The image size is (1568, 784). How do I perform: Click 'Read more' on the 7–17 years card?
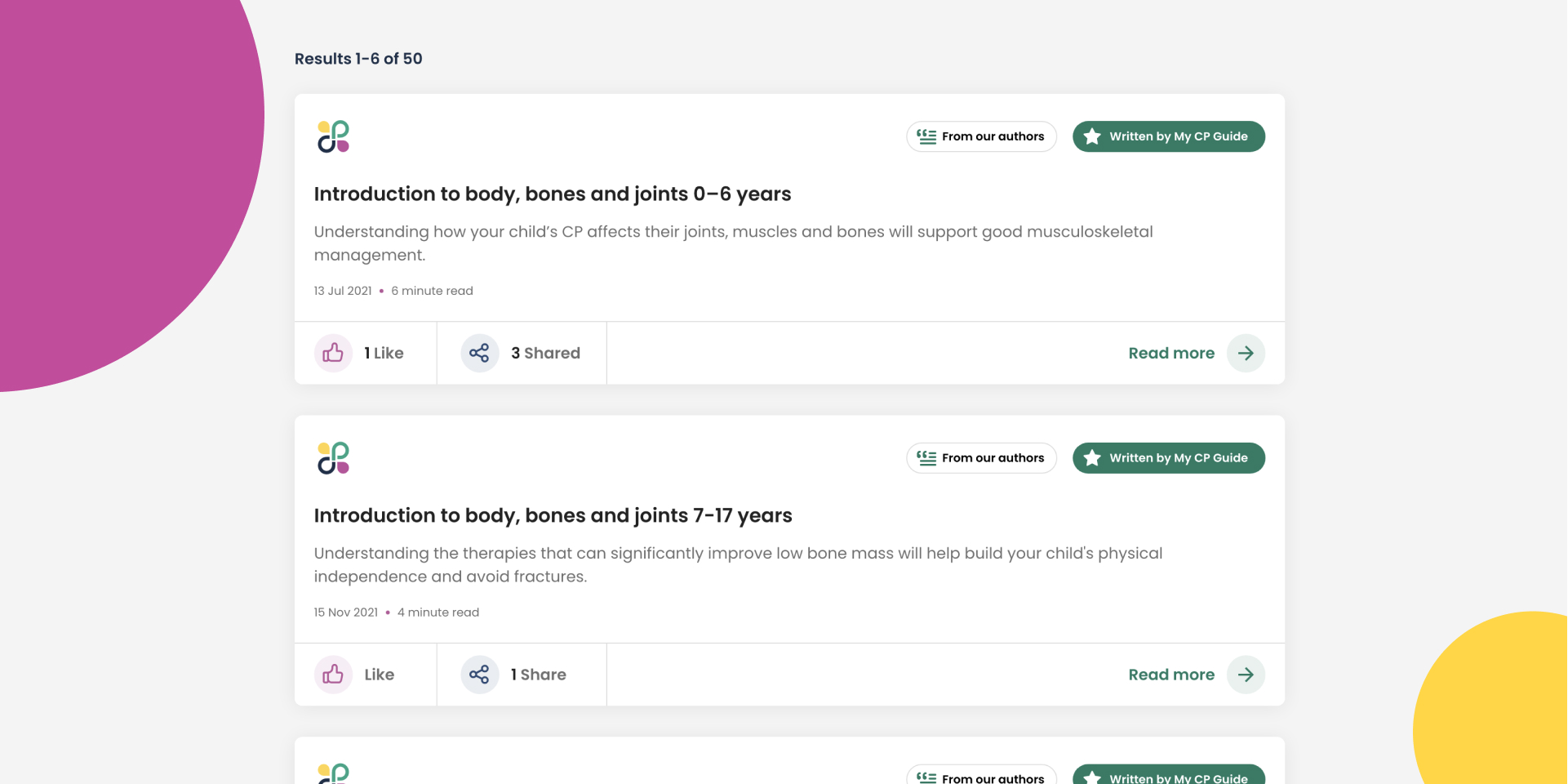[x=1170, y=675]
